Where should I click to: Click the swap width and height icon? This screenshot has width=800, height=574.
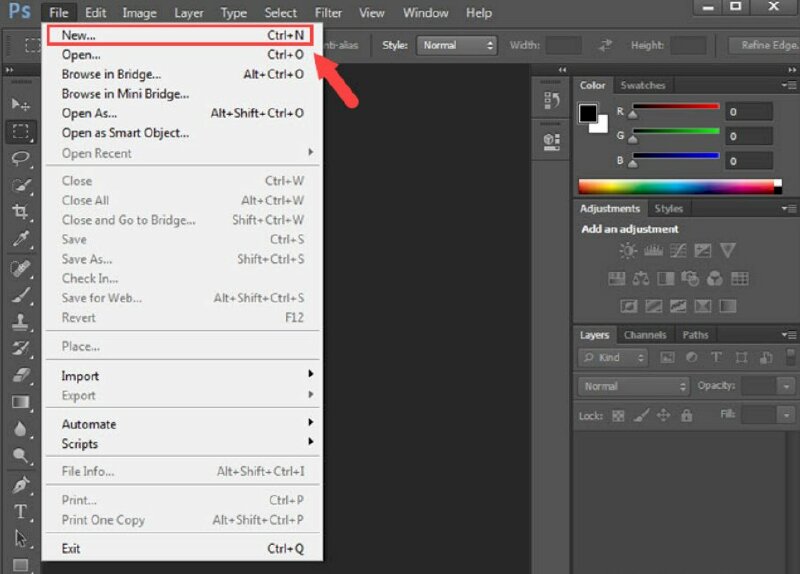click(x=605, y=45)
